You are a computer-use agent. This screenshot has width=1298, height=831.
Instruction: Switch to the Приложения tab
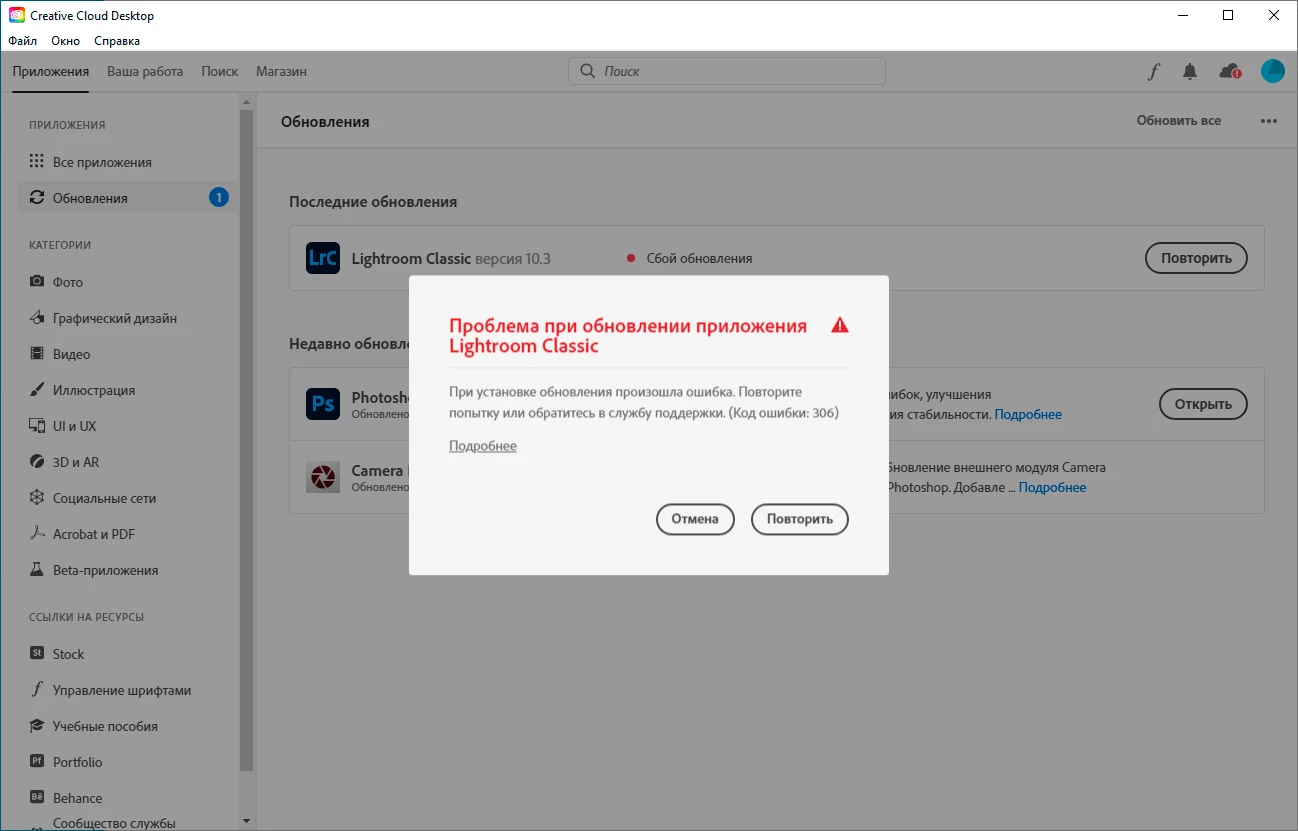51,72
